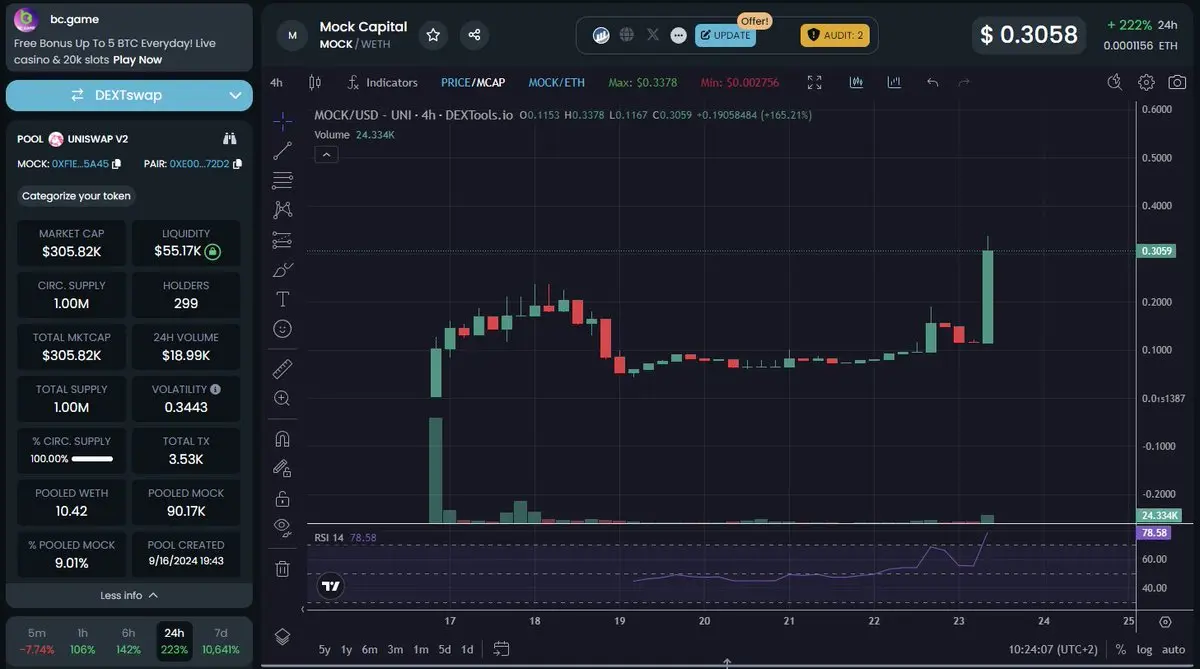Image resolution: width=1200 pixels, height=669 pixels.
Task: Set chart range to 3m
Action: pos(395,649)
